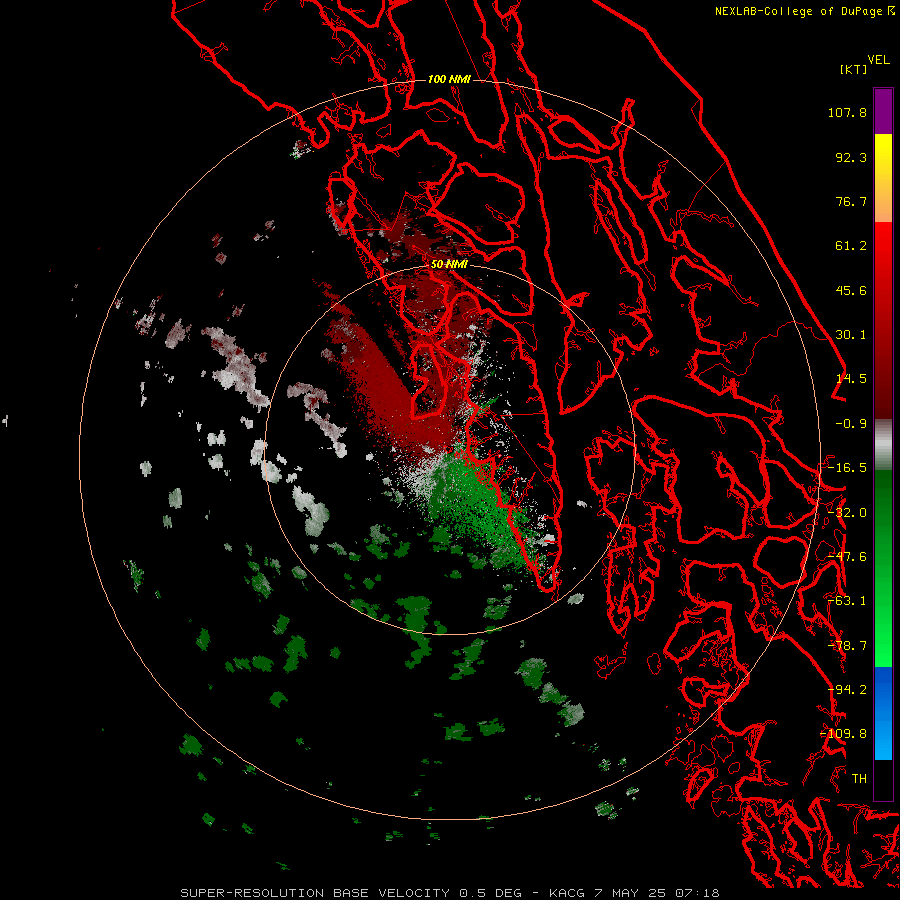Select the 76.7 velocity scale value
The width and height of the screenshot is (900, 900).
(851, 201)
